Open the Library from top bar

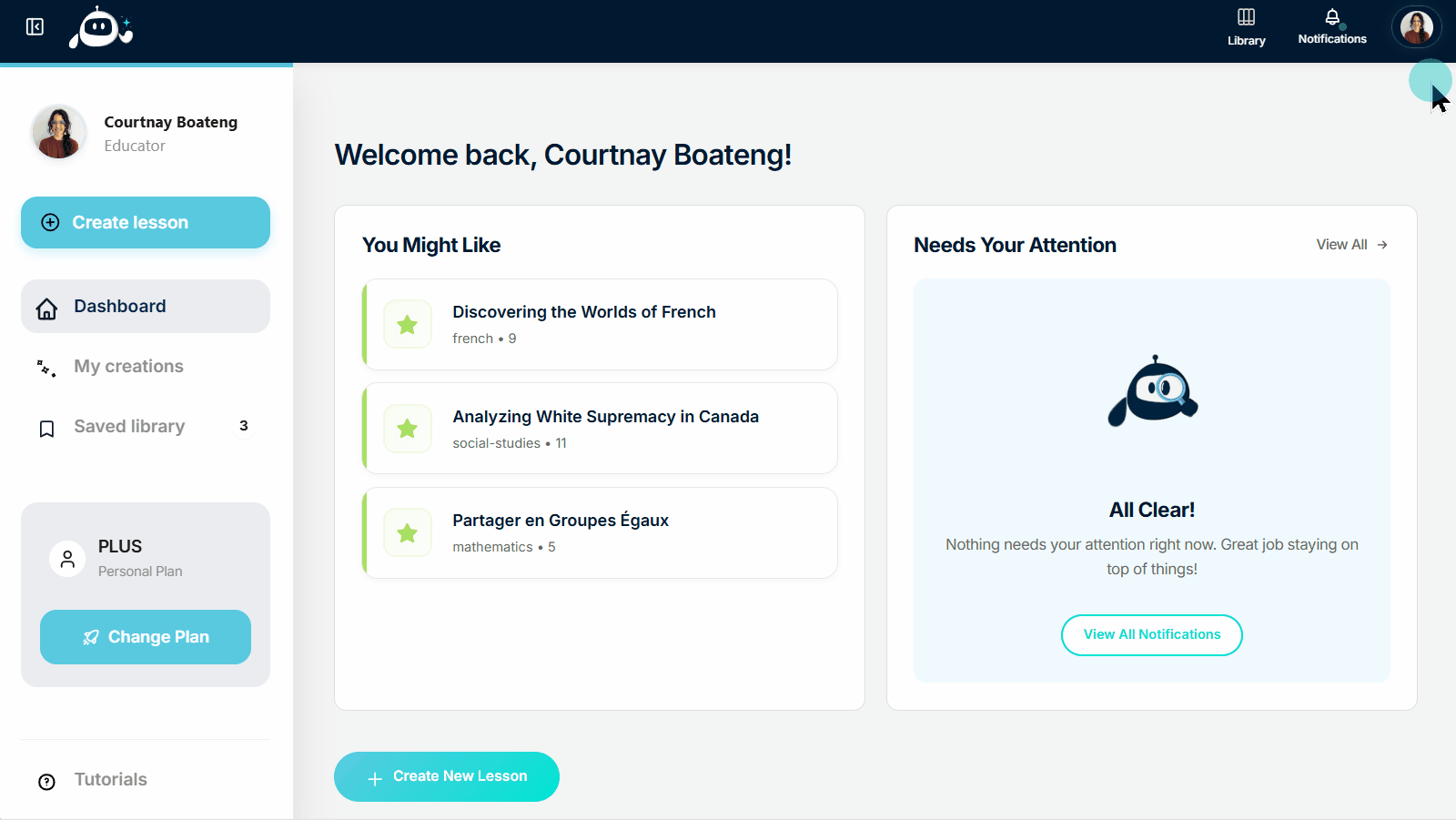(x=1246, y=27)
